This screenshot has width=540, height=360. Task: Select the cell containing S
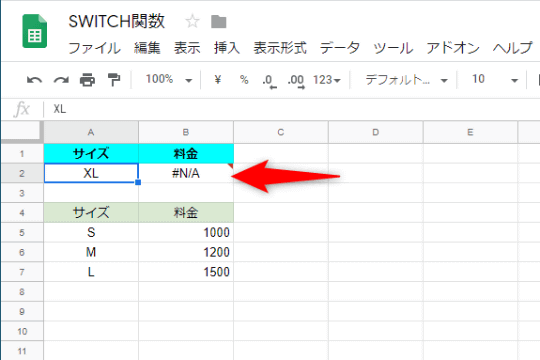[91, 233]
